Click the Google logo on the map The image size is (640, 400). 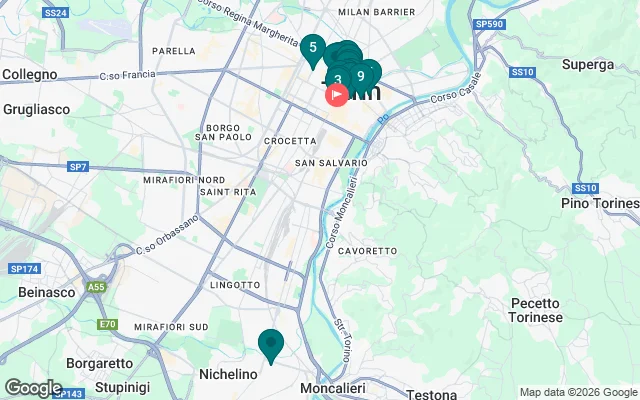pos(33,388)
